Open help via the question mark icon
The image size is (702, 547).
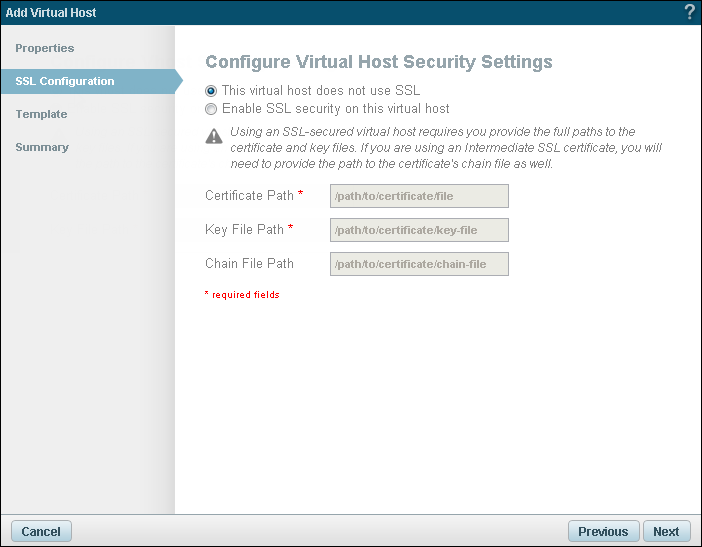coord(689,12)
